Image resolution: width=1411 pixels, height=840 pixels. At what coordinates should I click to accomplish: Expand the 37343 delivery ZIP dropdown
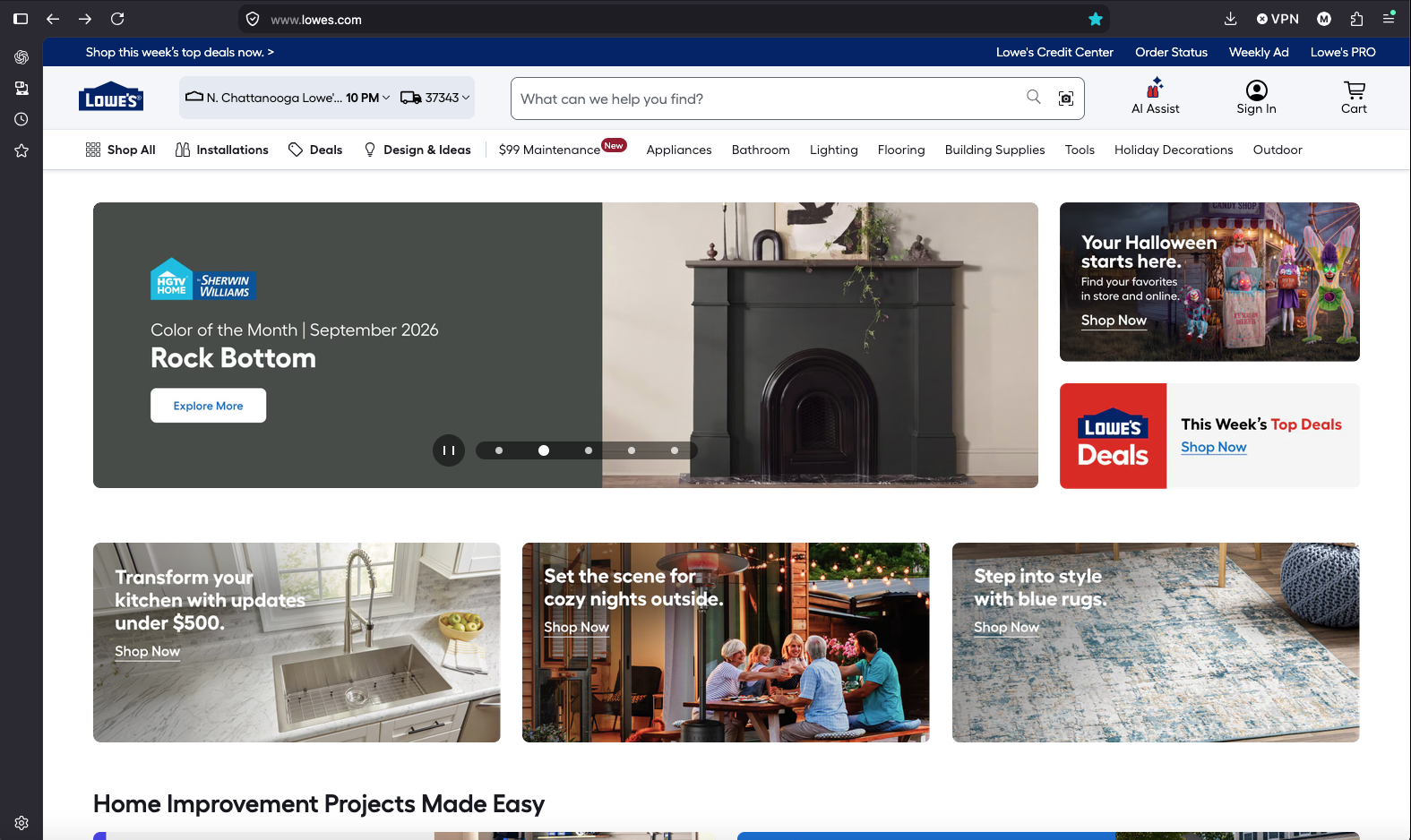click(x=435, y=98)
